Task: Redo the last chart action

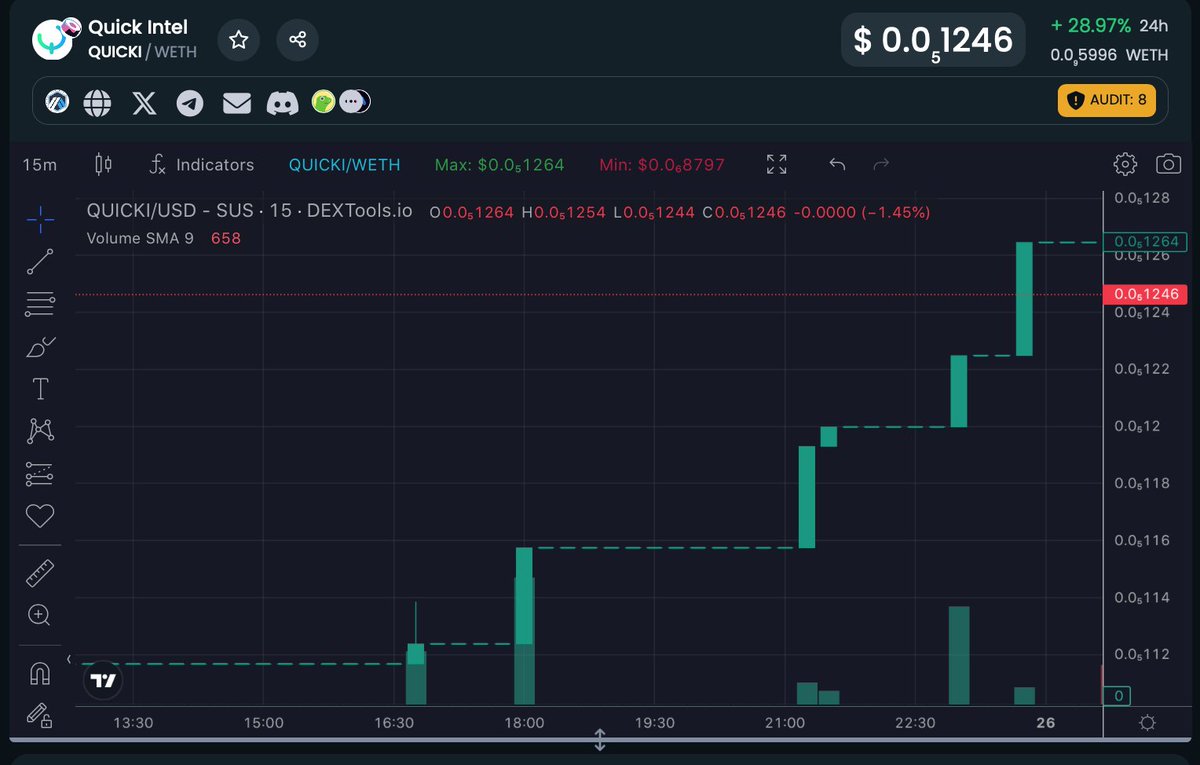Action: pyautogui.click(x=881, y=165)
